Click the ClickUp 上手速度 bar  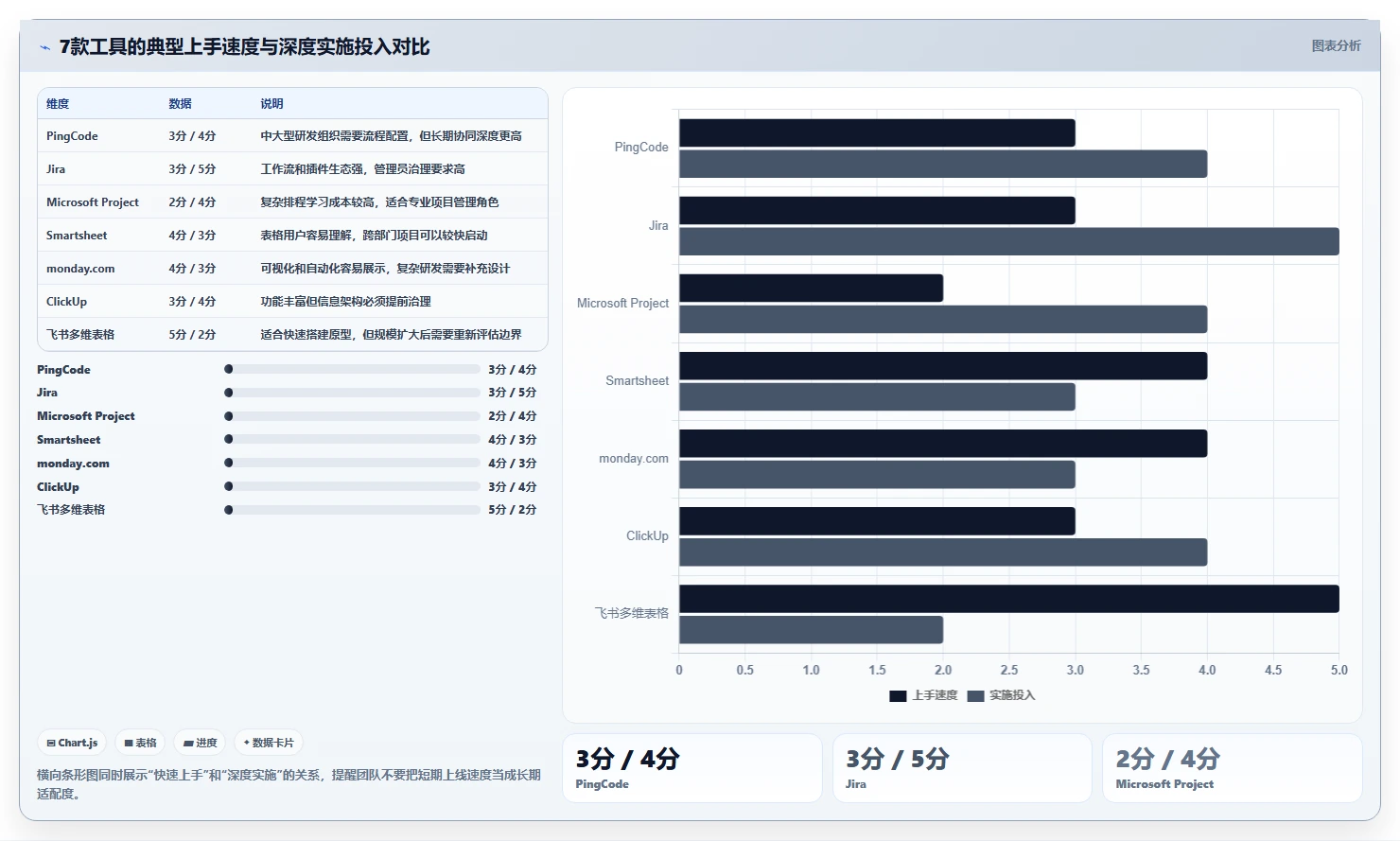(877, 521)
